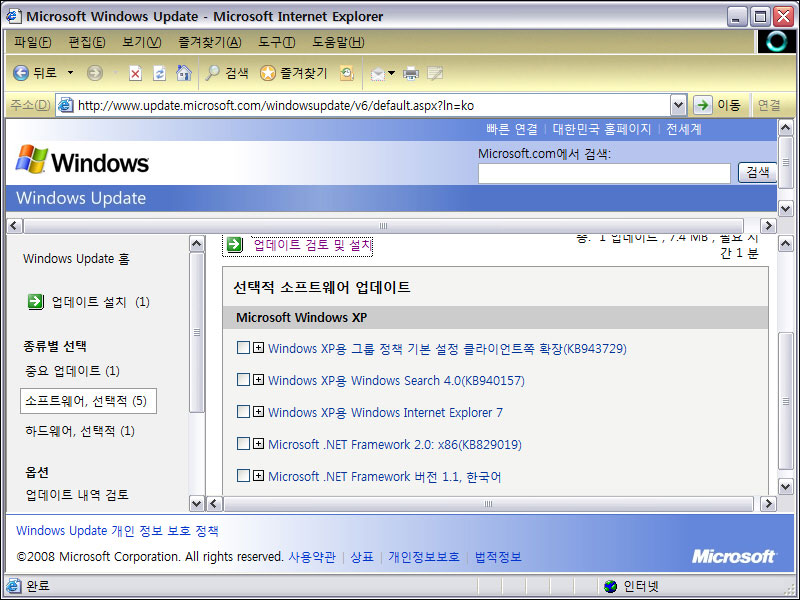Expand details for Internet Explorer 7 update
800x600 pixels.
pyautogui.click(x=259, y=412)
